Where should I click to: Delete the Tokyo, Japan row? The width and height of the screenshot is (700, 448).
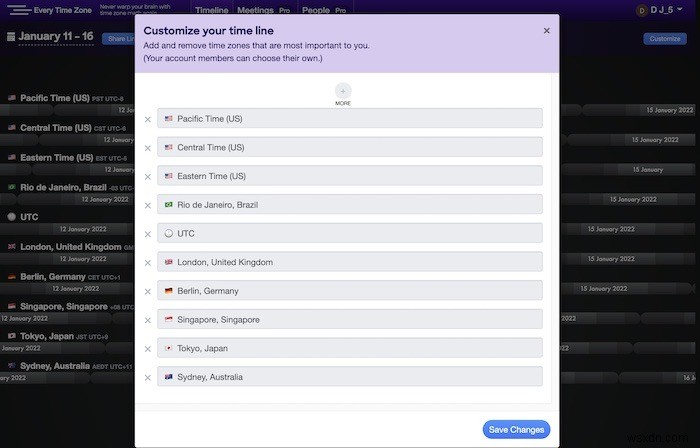148,348
